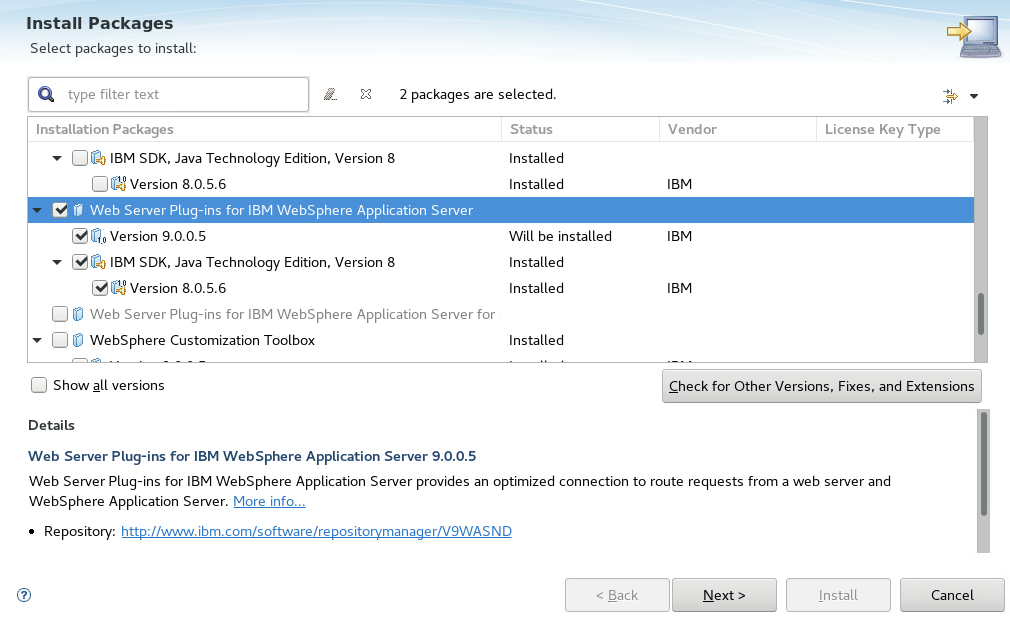1010x629 pixels.
Task: Click icon of the checked IBM SDK Java row
Action: click(99, 262)
